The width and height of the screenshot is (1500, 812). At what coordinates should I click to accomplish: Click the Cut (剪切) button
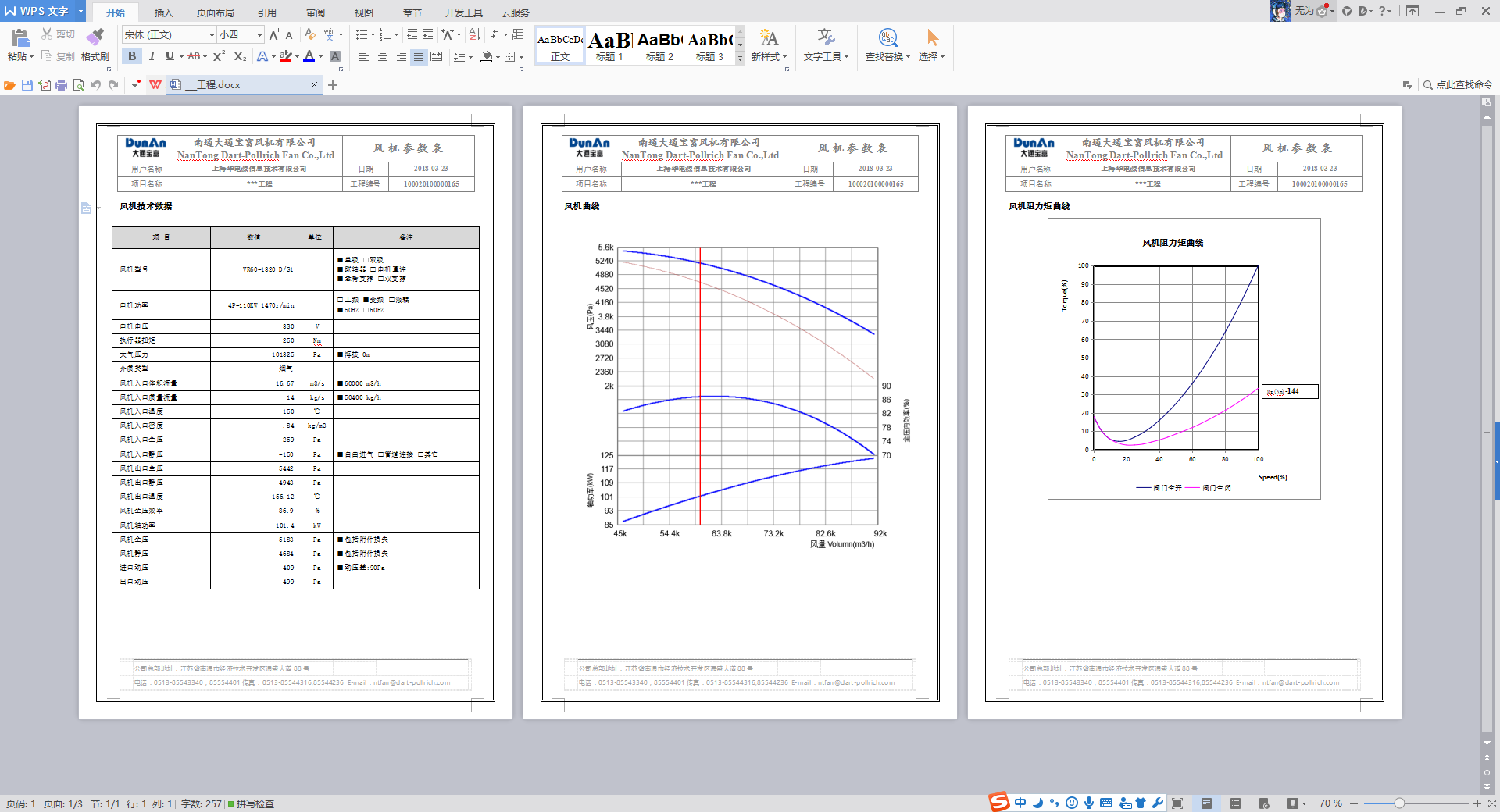(58, 34)
